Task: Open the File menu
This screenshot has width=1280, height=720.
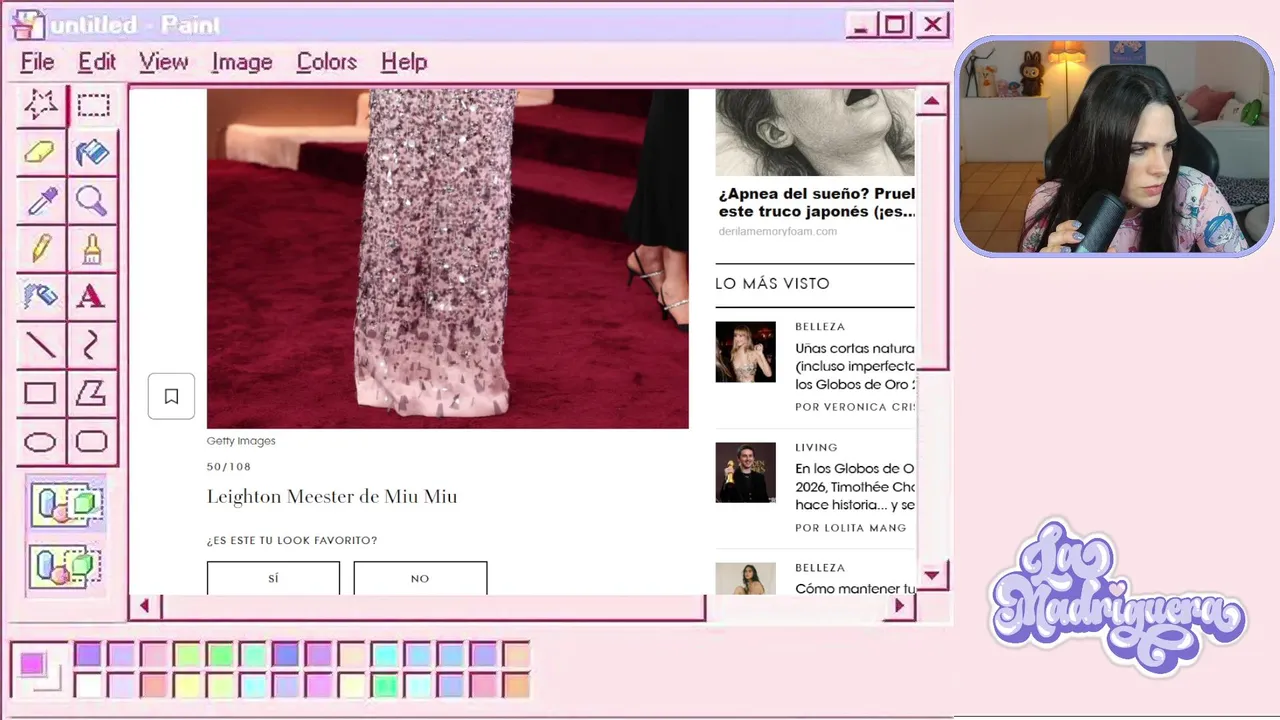Action: (x=38, y=62)
